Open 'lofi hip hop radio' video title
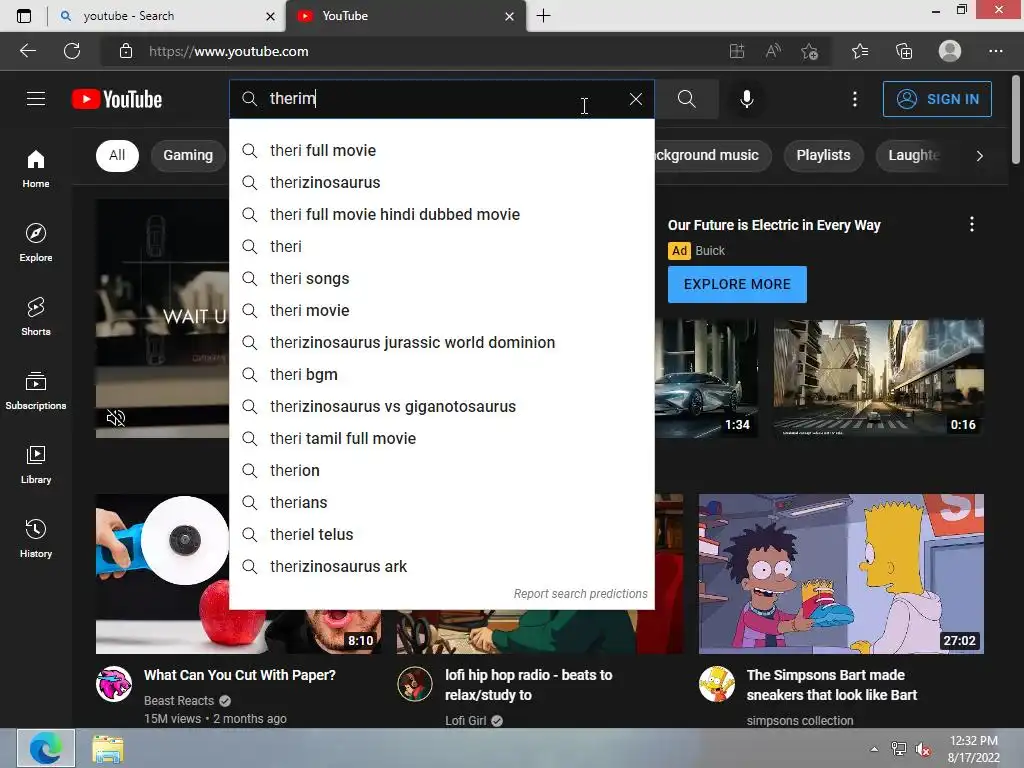Viewport: 1024px width, 768px height. (528, 685)
